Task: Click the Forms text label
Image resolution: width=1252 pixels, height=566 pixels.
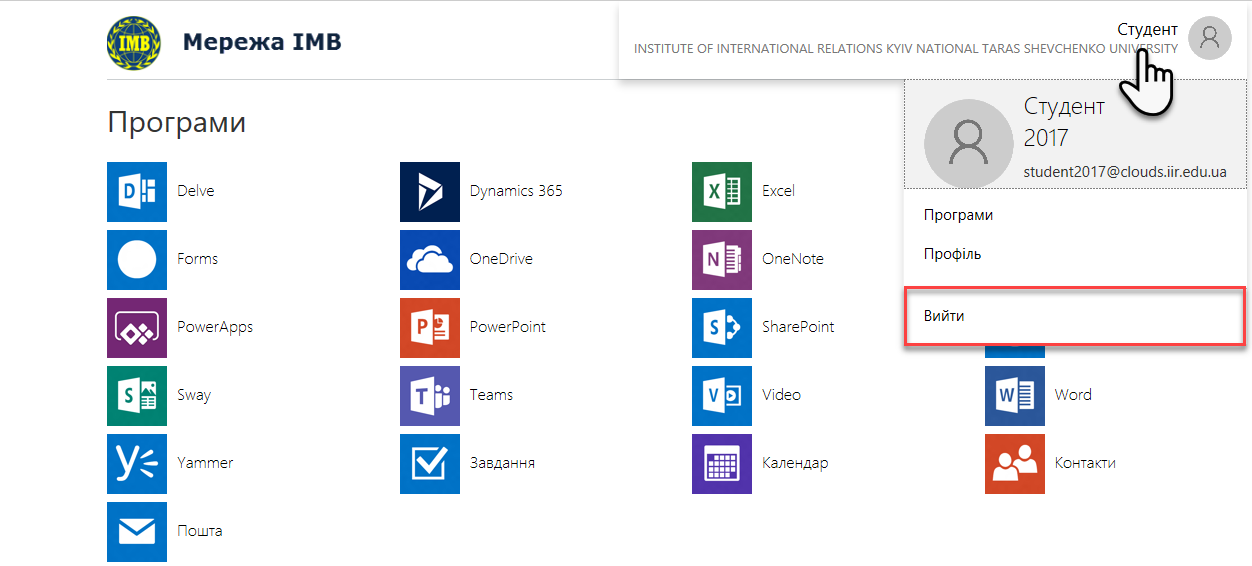Action: [x=197, y=259]
